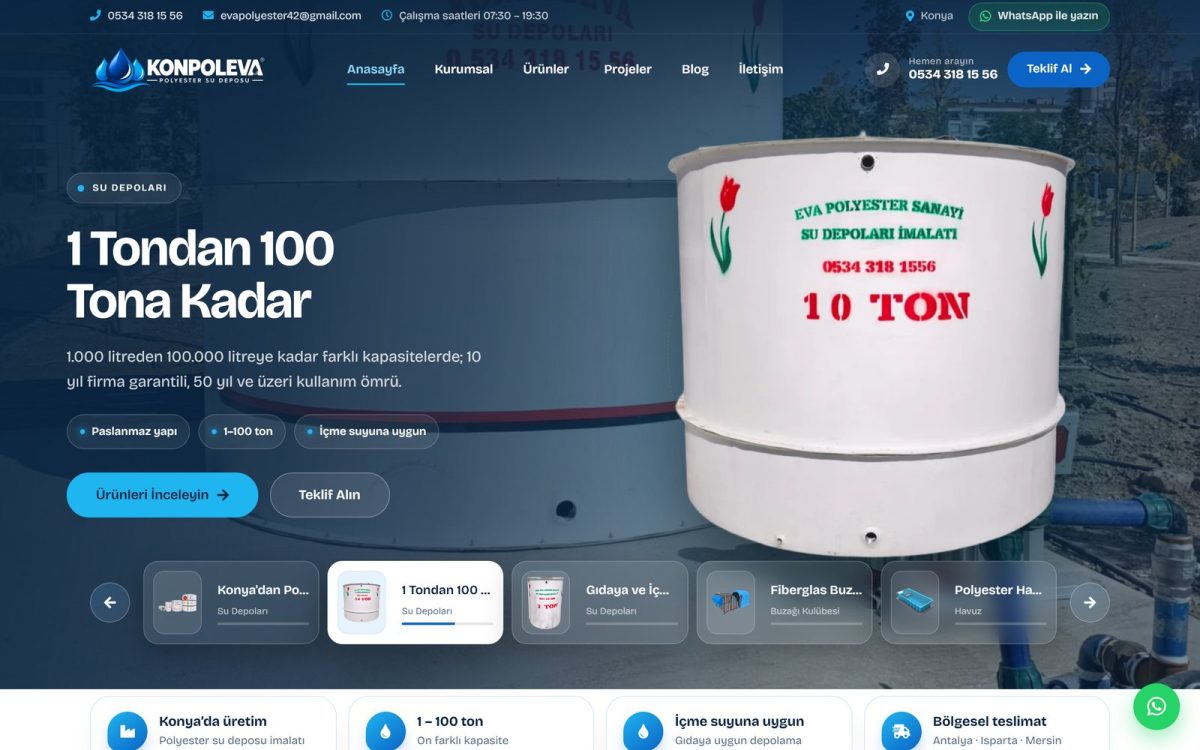Click the WhatsApp ile yazın button
This screenshot has width=1200, height=750.
(x=1039, y=16)
